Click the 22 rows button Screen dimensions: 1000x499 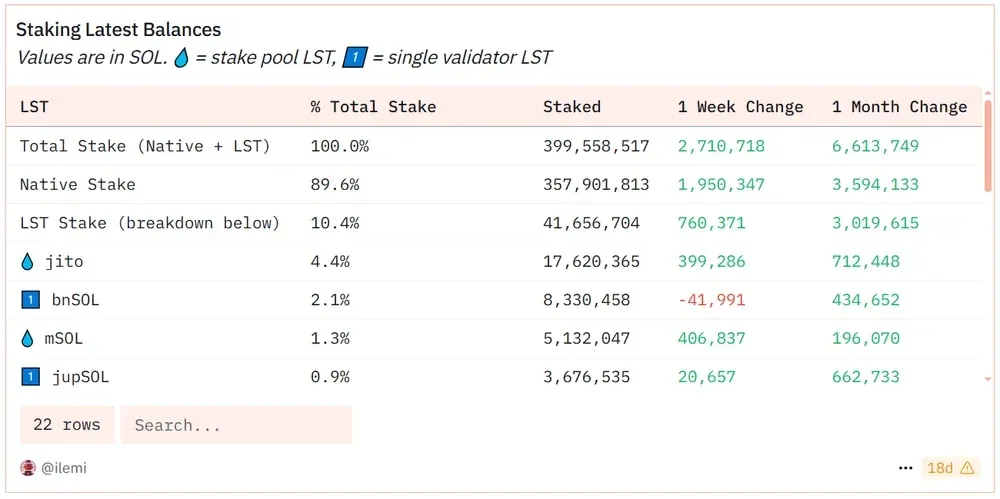67,425
